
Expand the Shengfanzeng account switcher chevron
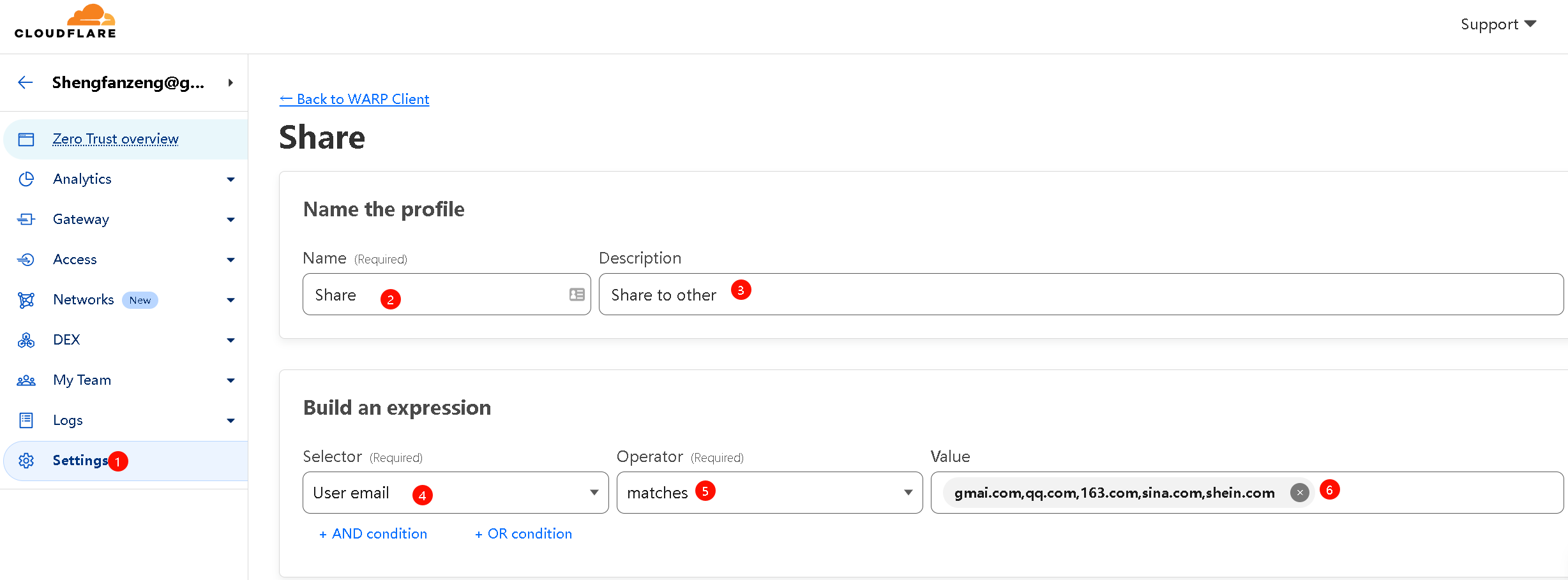(230, 82)
